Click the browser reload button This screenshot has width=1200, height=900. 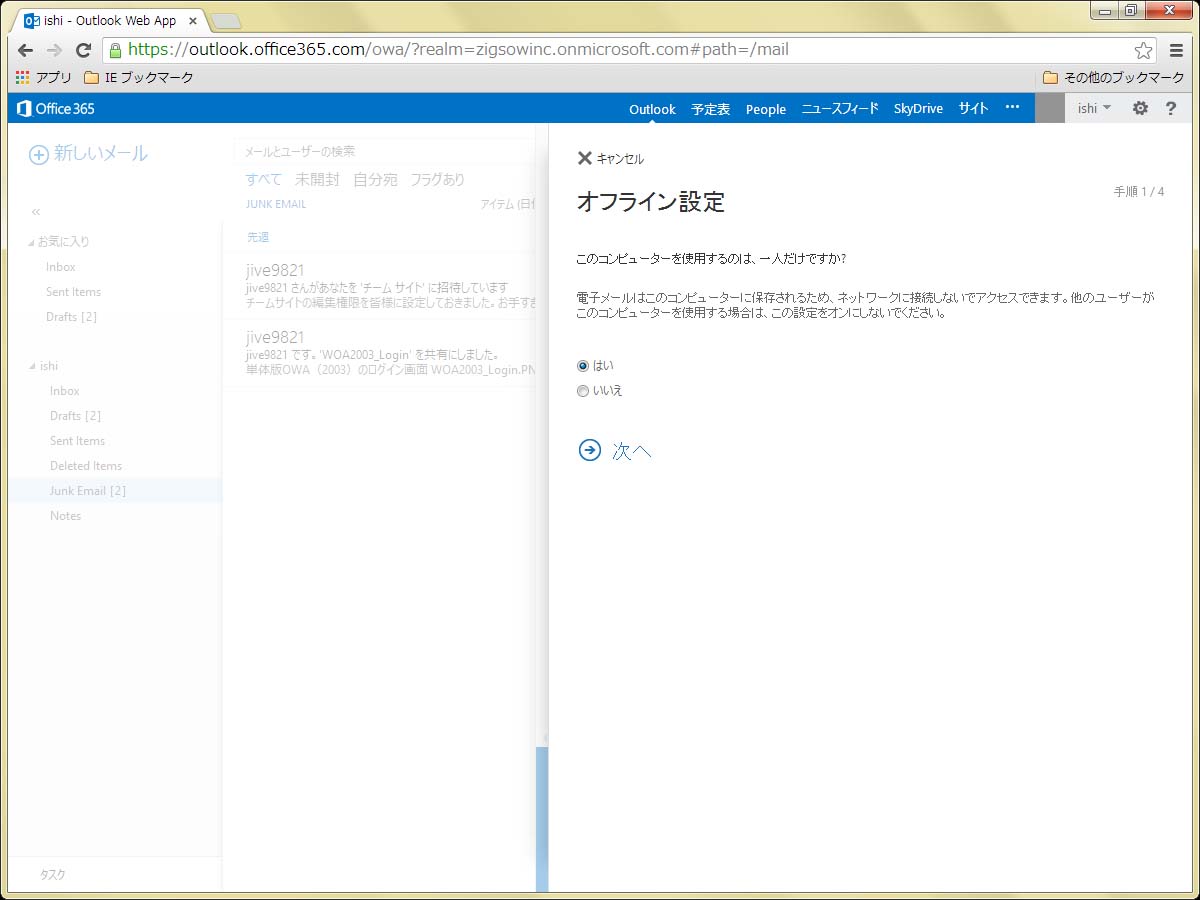click(x=84, y=50)
